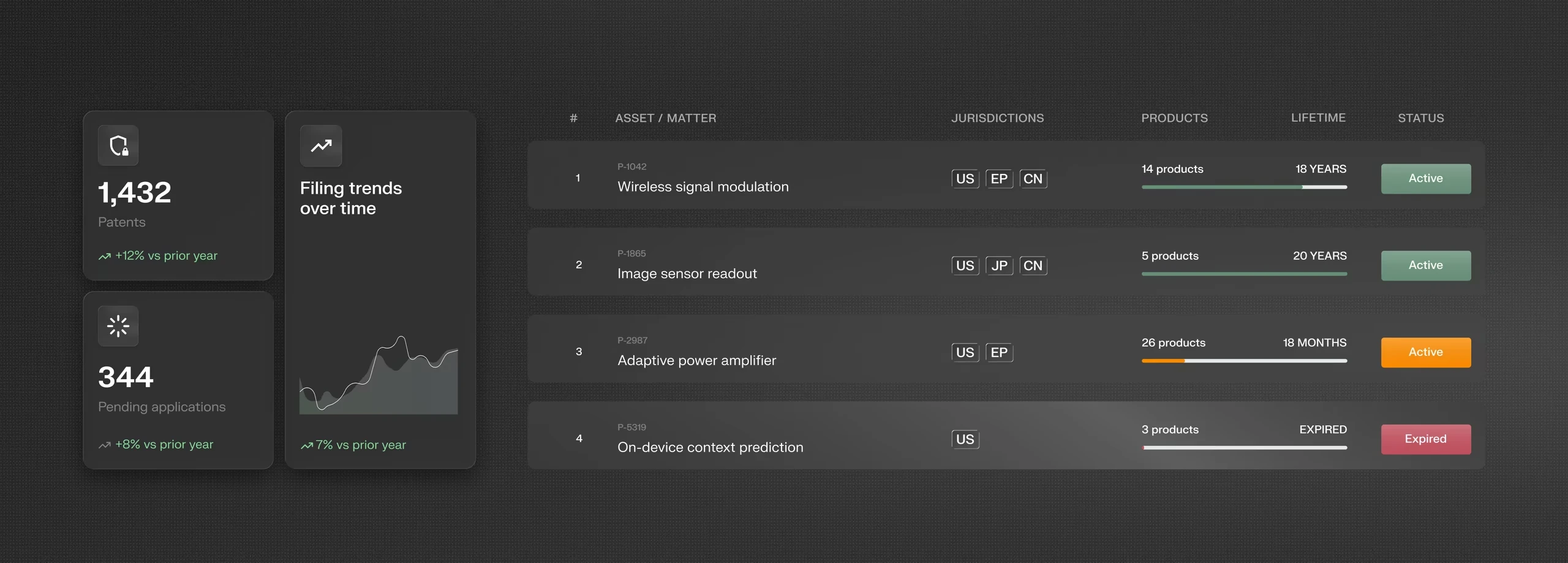Click the loading spinner icon on Pending applications card

tap(118, 326)
